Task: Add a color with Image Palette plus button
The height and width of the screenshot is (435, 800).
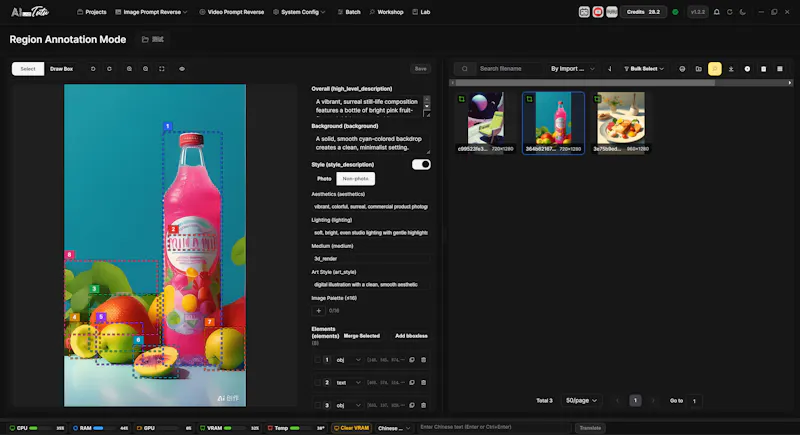Action: [x=318, y=311]
